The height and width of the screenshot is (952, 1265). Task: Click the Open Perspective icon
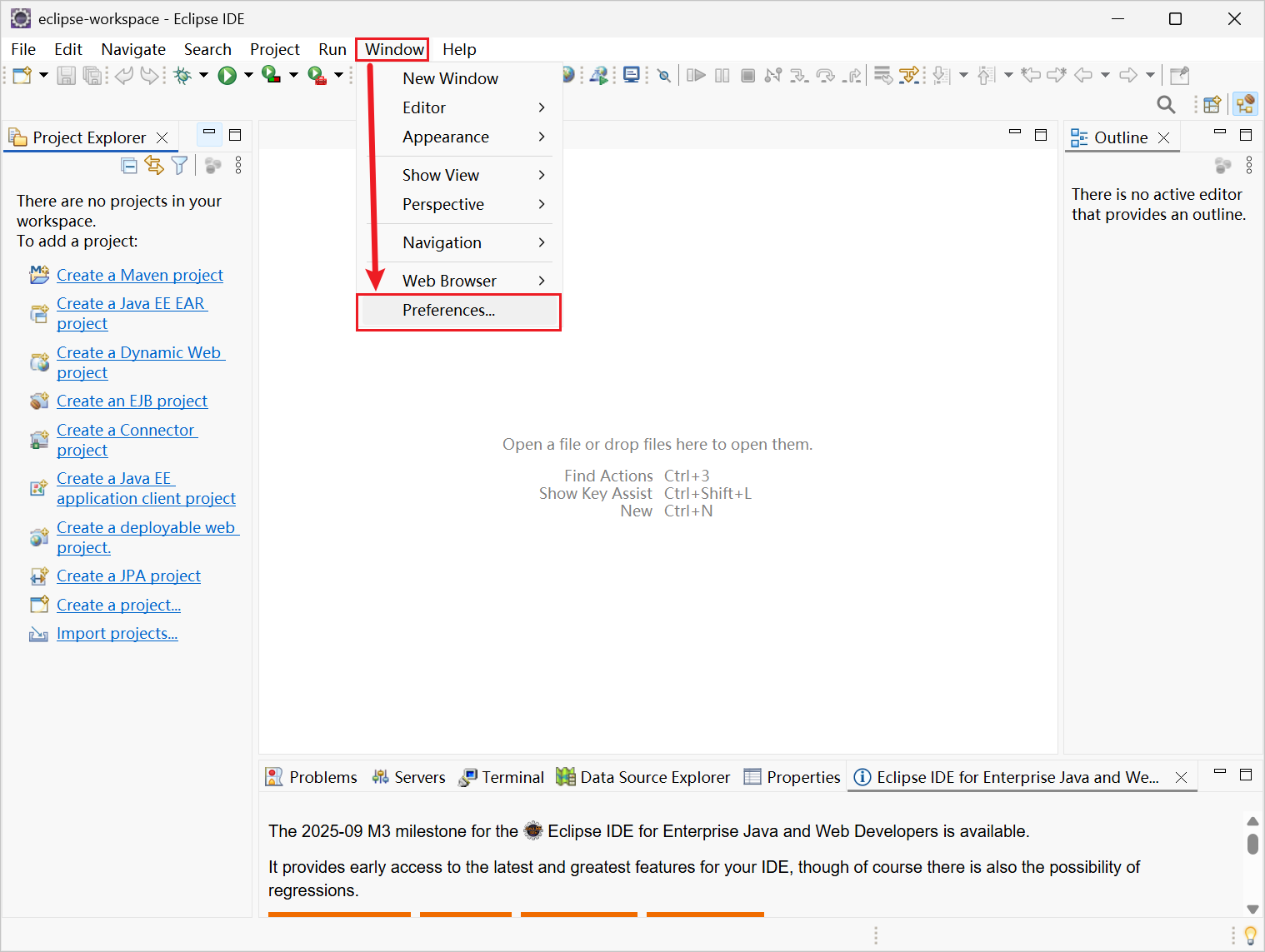tap(1212, 104)
